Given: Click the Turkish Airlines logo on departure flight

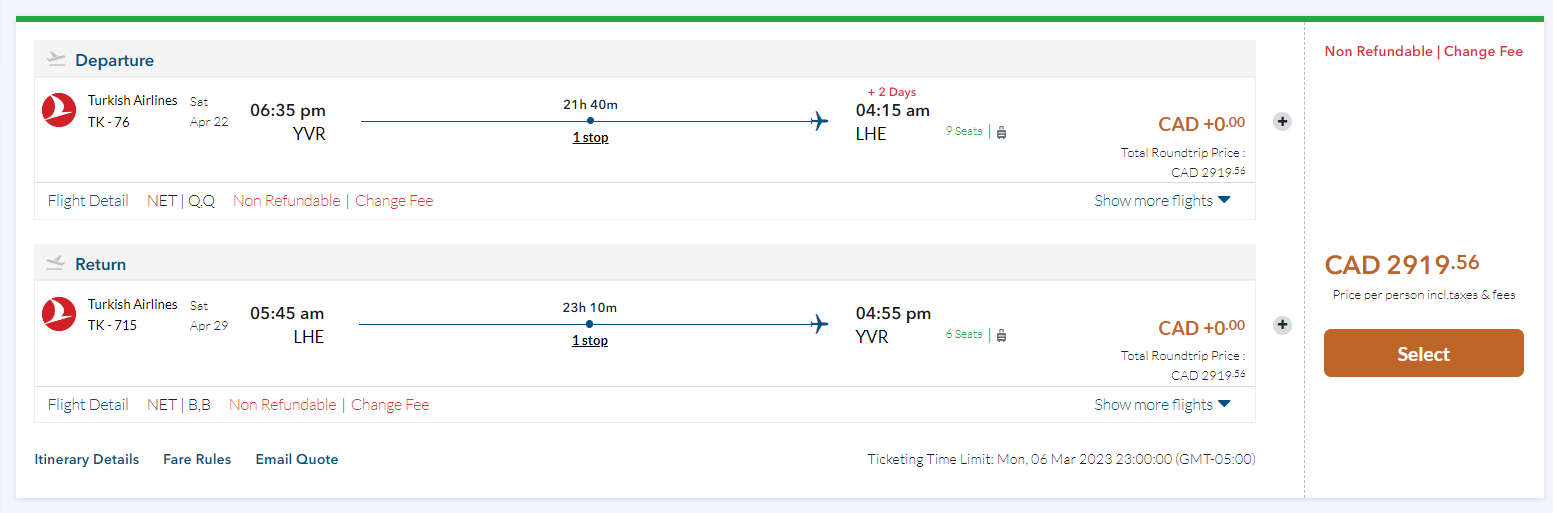Looking at the screenshot, I should point(59,110).
